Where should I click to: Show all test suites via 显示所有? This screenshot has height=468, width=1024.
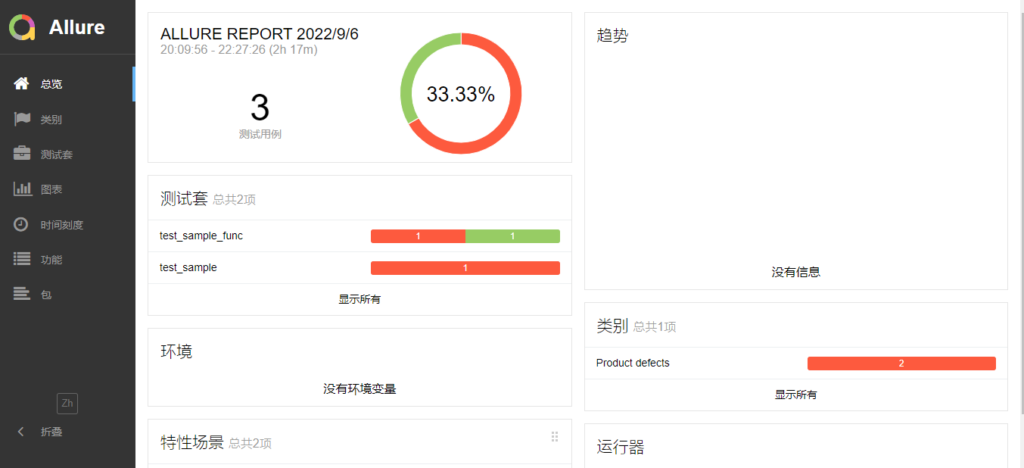tap(359, 299)
